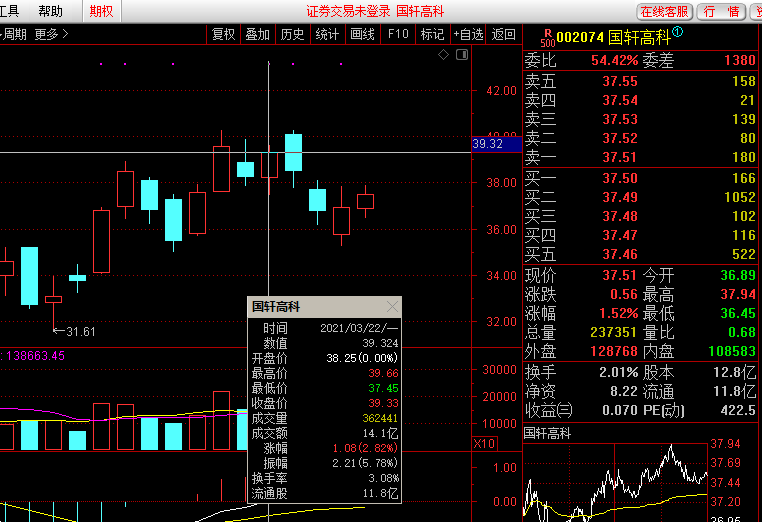
Task: Click the 卖五 price 37.55
Action: [x=620, y=82]
